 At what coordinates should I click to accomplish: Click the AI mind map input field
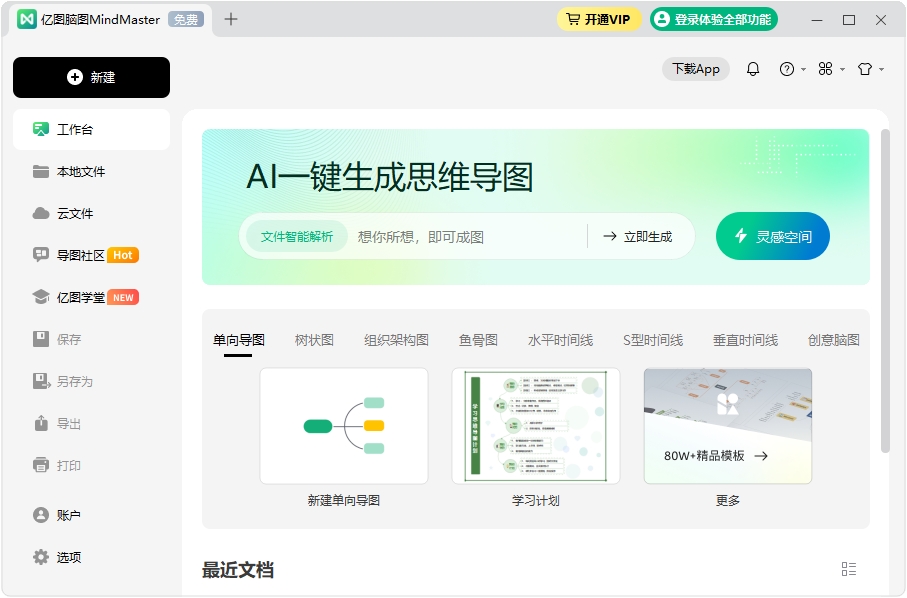point(460,236)
